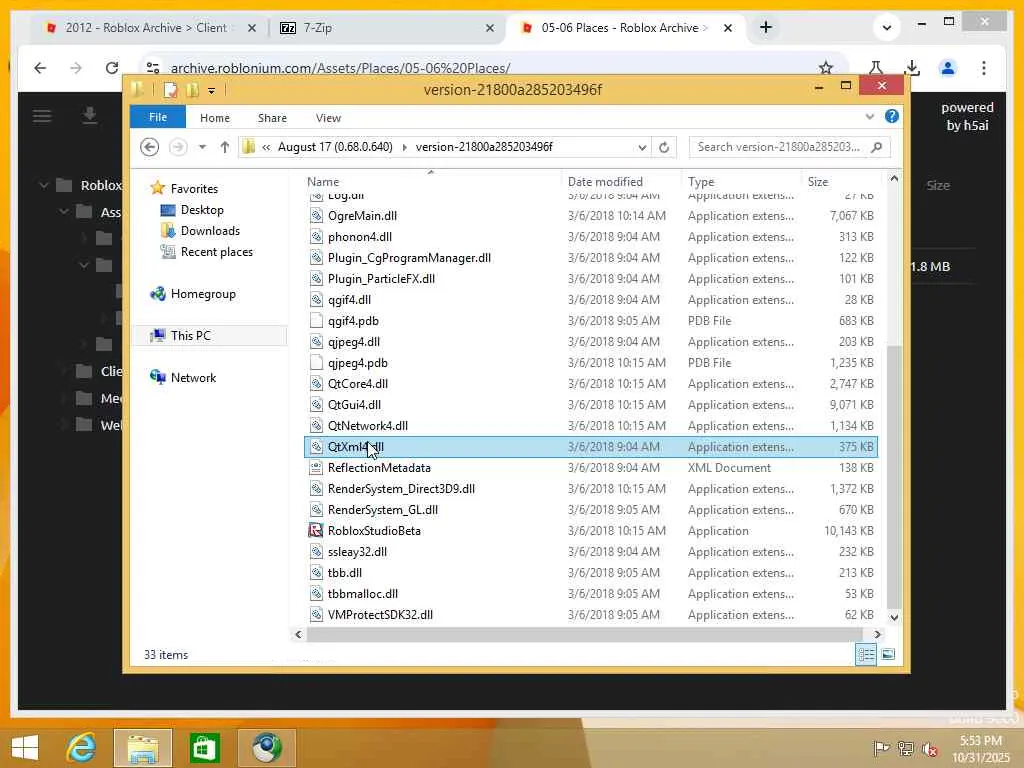1024x768 pixels.
Task: Sort files by Date modified column
Action: tap(620, 182)
